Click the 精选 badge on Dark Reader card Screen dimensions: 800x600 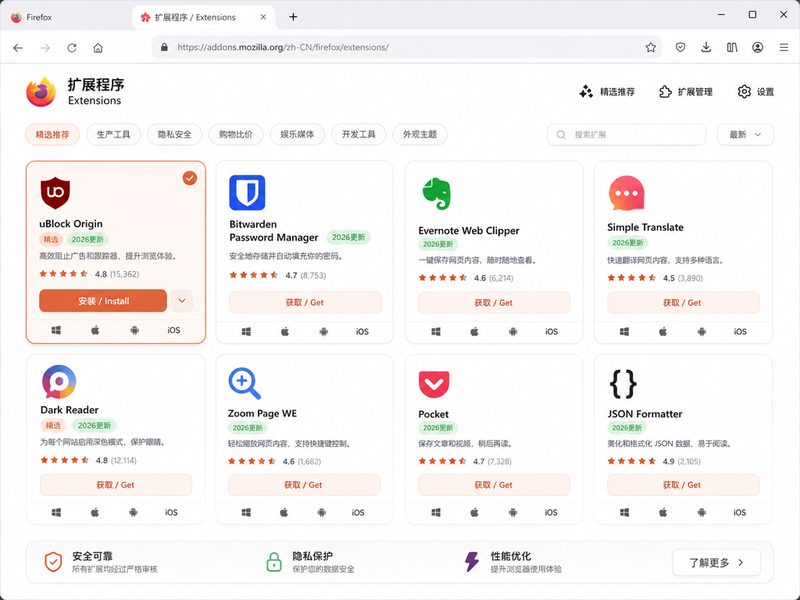point(53,425)
